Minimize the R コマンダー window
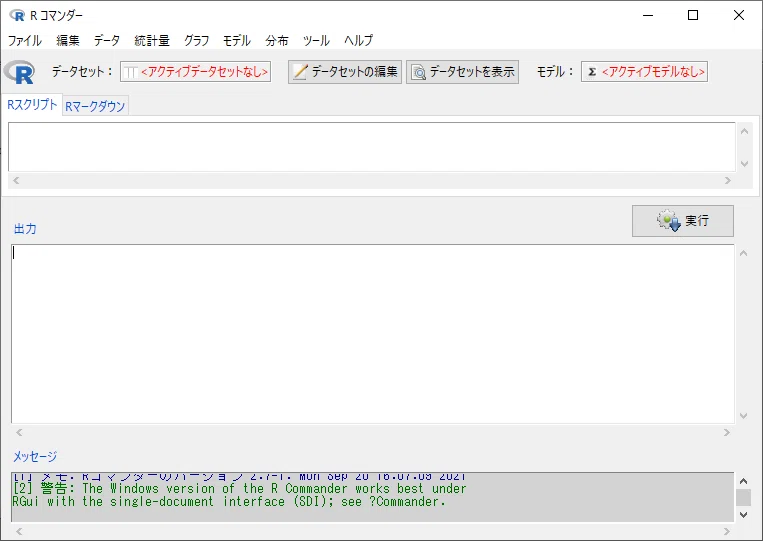Viewport: 763px width, 541px height. (648, 16)
